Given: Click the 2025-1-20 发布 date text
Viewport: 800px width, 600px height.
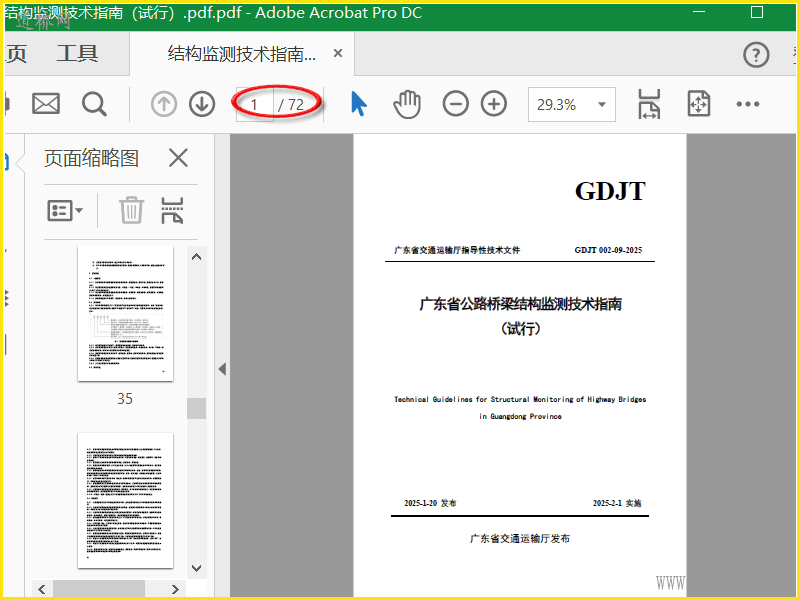Looking at the screenshot, I should pos(430,503).
